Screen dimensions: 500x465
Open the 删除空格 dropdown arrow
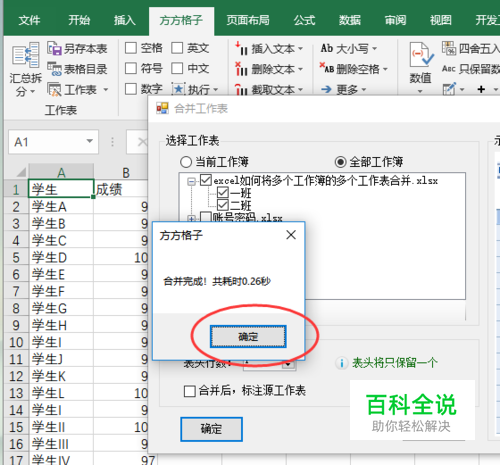coord(385,69)
